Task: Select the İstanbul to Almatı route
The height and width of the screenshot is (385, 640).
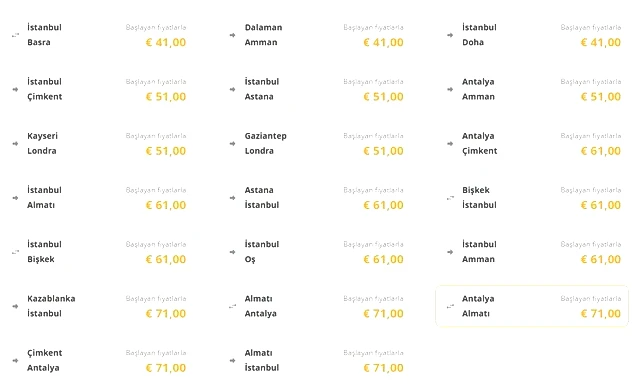Action: click(x=98, y=198)
